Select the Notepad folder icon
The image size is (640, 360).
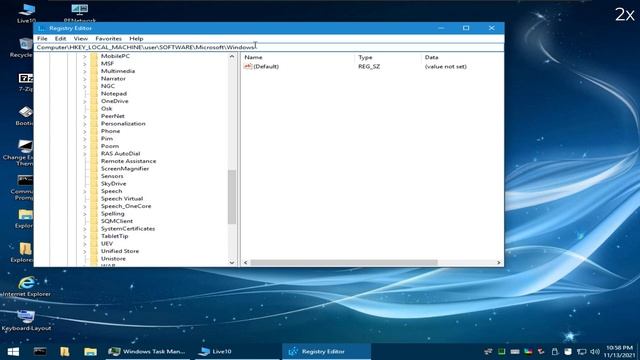94,93
